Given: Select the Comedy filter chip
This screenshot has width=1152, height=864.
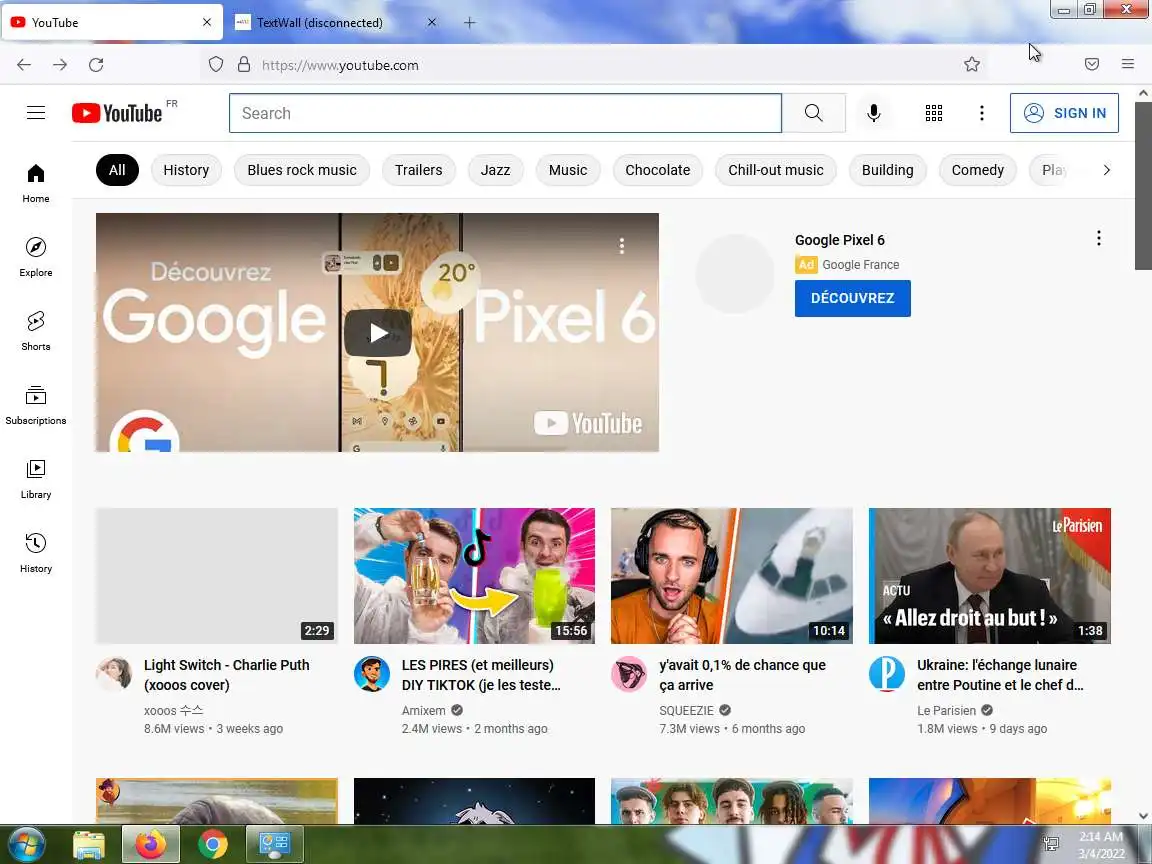Looking at the screenshot, I should [978, 170].
